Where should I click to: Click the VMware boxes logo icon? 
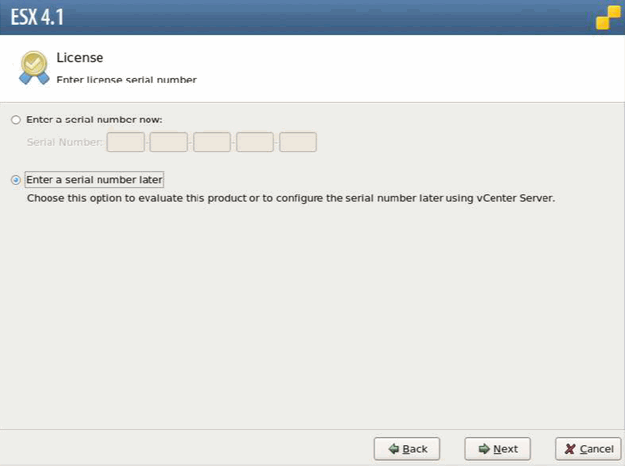[x=607, y=17]
